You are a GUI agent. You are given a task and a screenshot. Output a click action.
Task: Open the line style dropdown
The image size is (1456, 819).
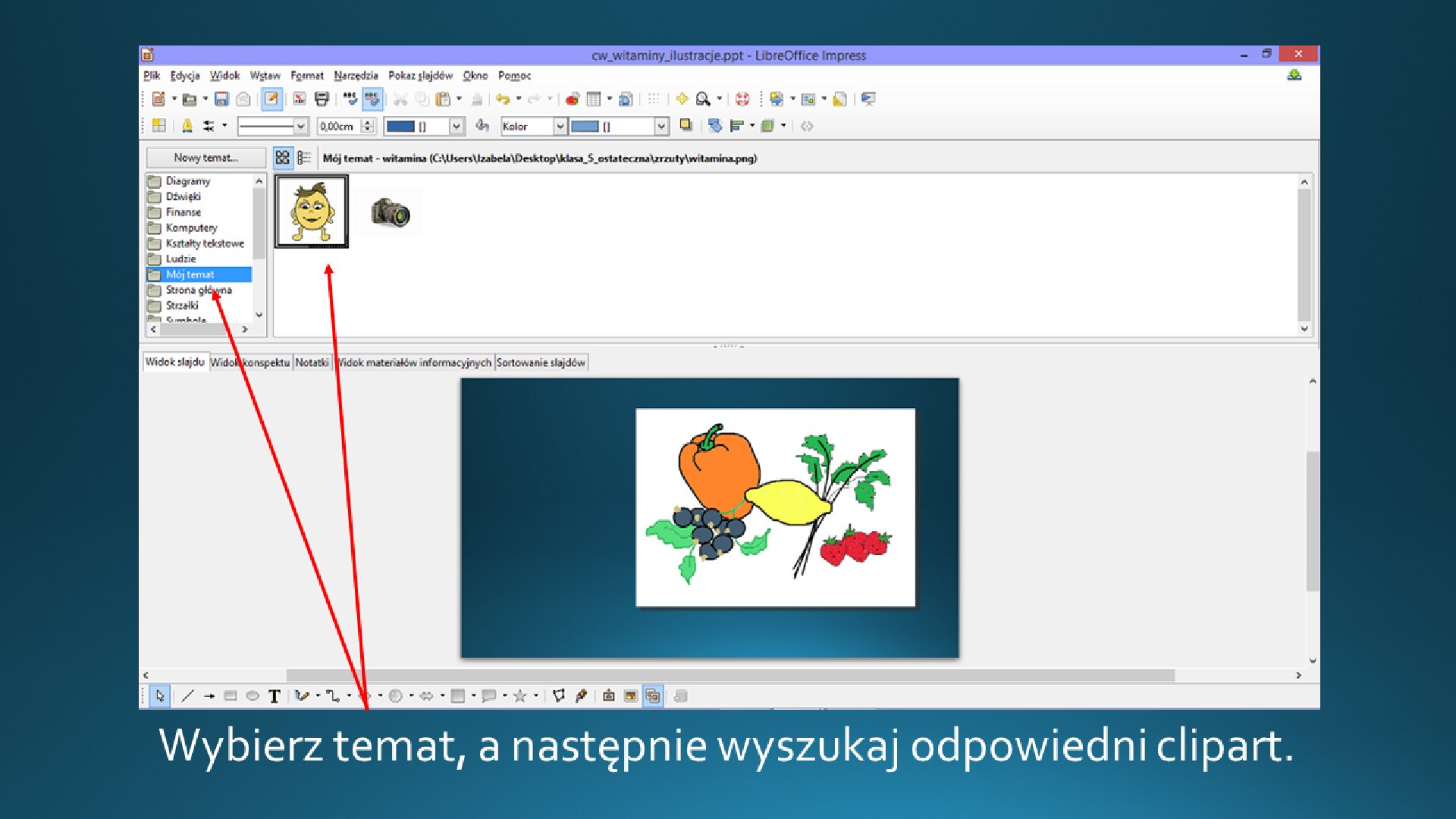pos(301,126)
